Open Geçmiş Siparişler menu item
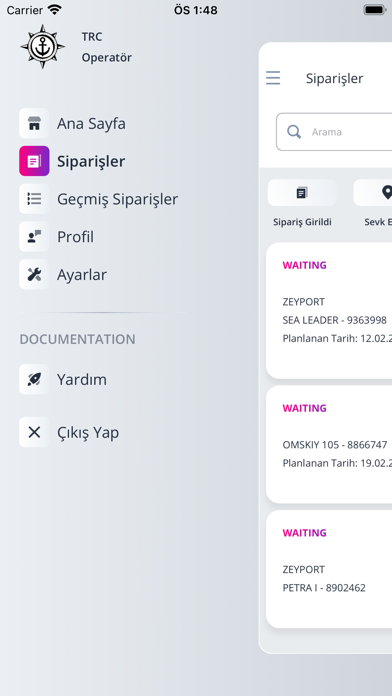The width and height of the screenshot is (392, 696). (x=117, y=199)
